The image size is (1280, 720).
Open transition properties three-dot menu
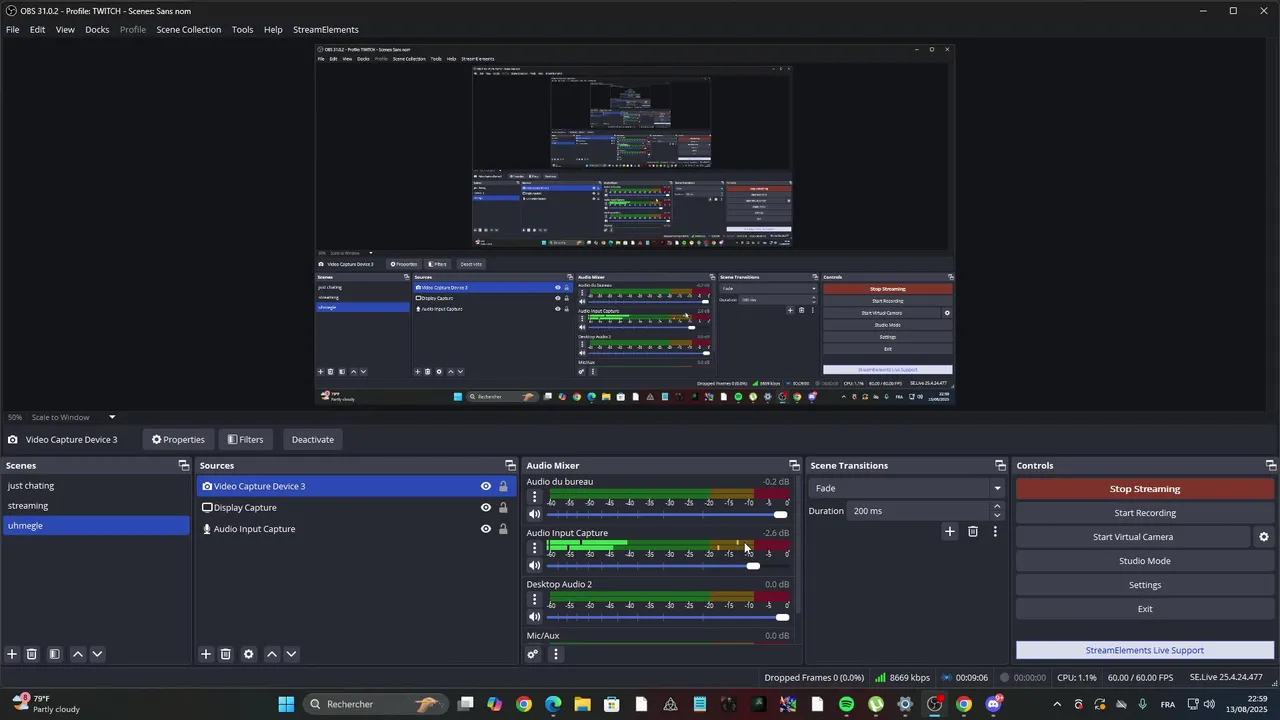(x=995, y=531)
